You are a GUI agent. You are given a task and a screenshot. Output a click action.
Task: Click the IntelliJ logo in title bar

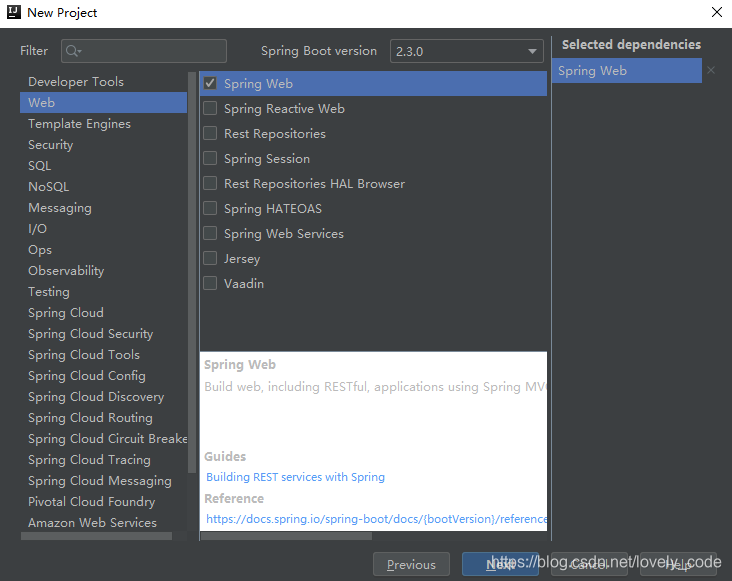coord(14,12)
